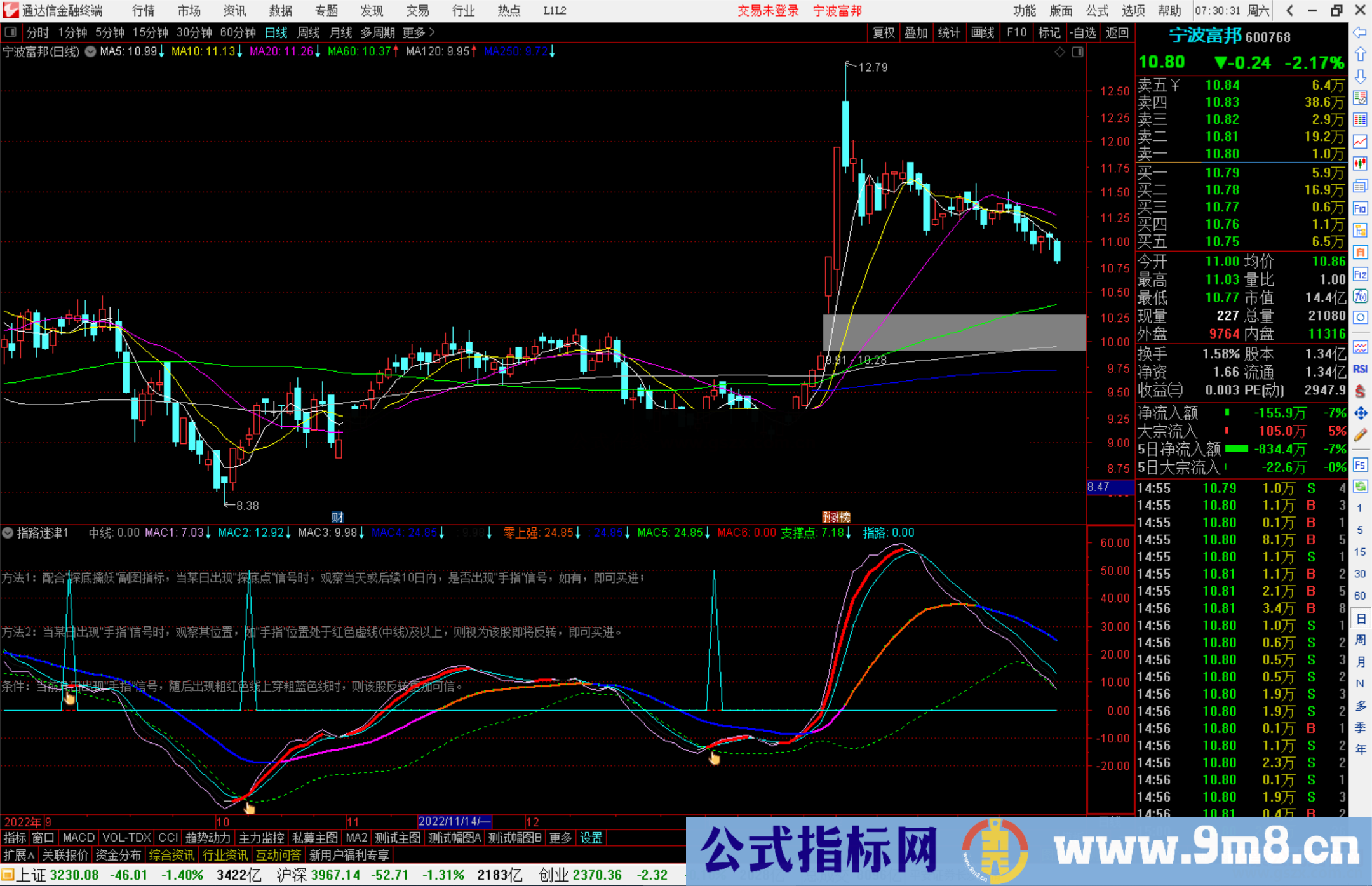This screenshot has width=1372, height=886.
Task: Toggle 指路迷津1 indicator visibility circle
Action: [x=8, y=533]
